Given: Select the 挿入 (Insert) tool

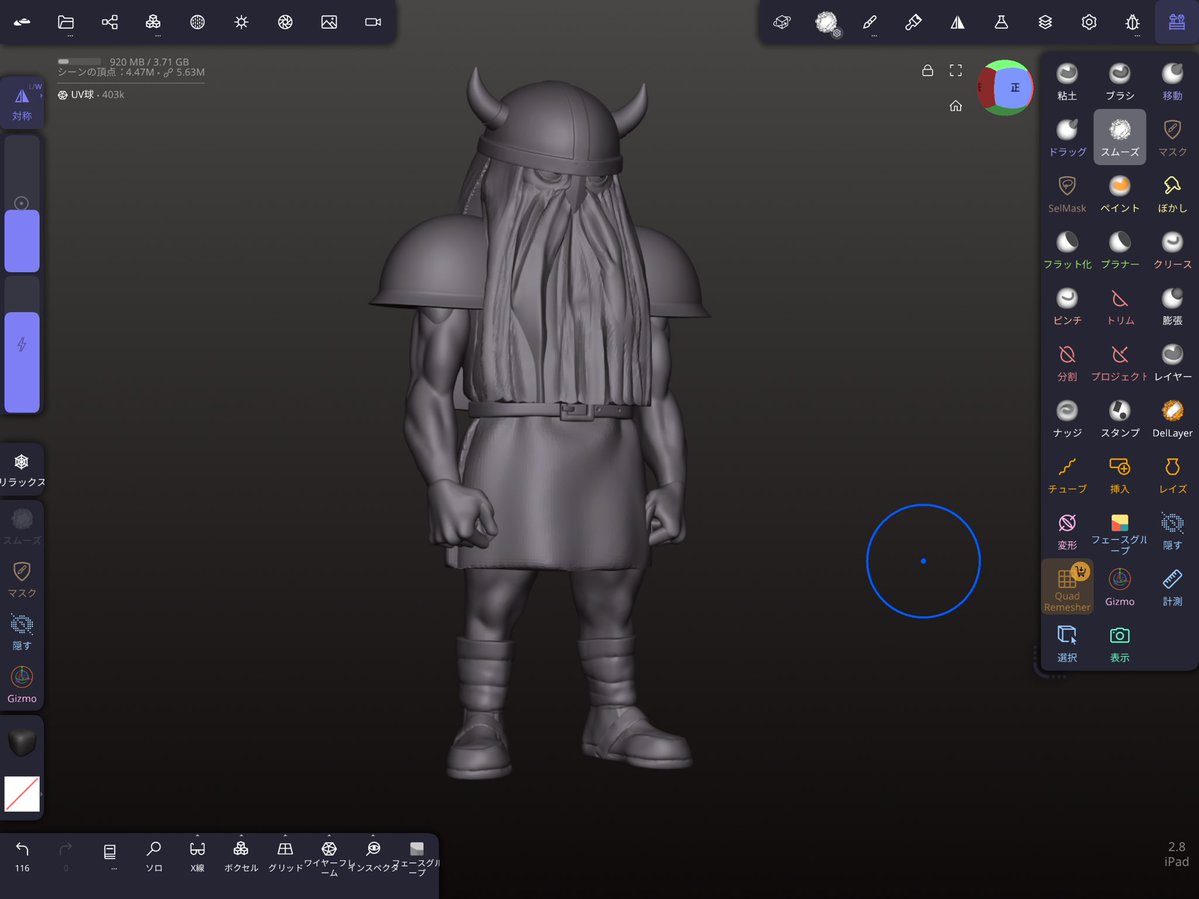Looking at the screenshot, I should point(1119,474).
